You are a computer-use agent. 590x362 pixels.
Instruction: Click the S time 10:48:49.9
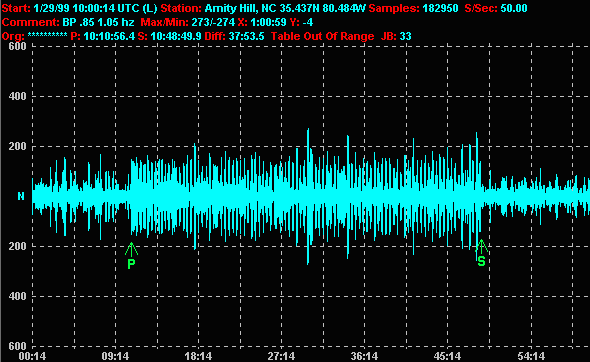pos(175,36)
